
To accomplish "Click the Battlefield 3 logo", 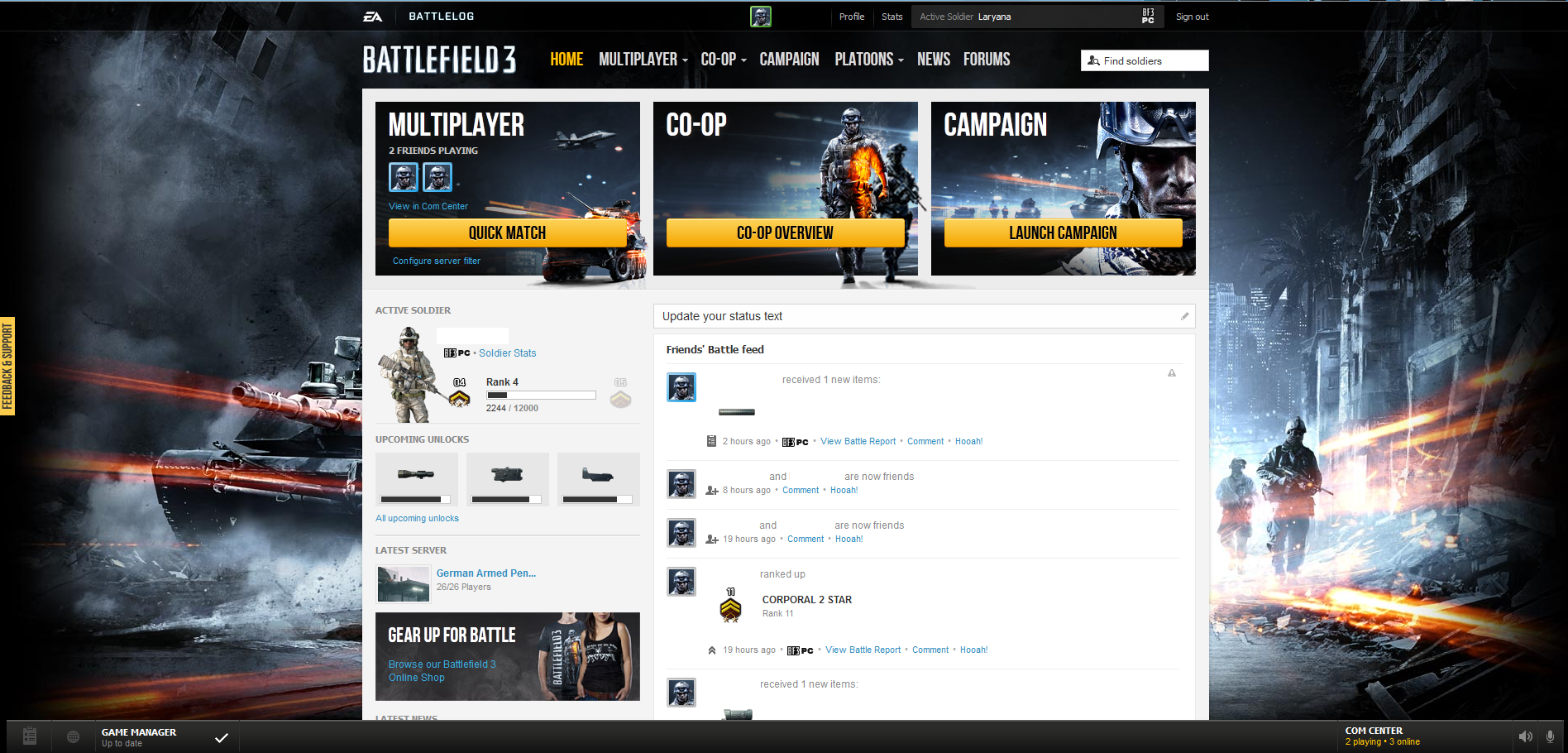I will pos(439,60).
